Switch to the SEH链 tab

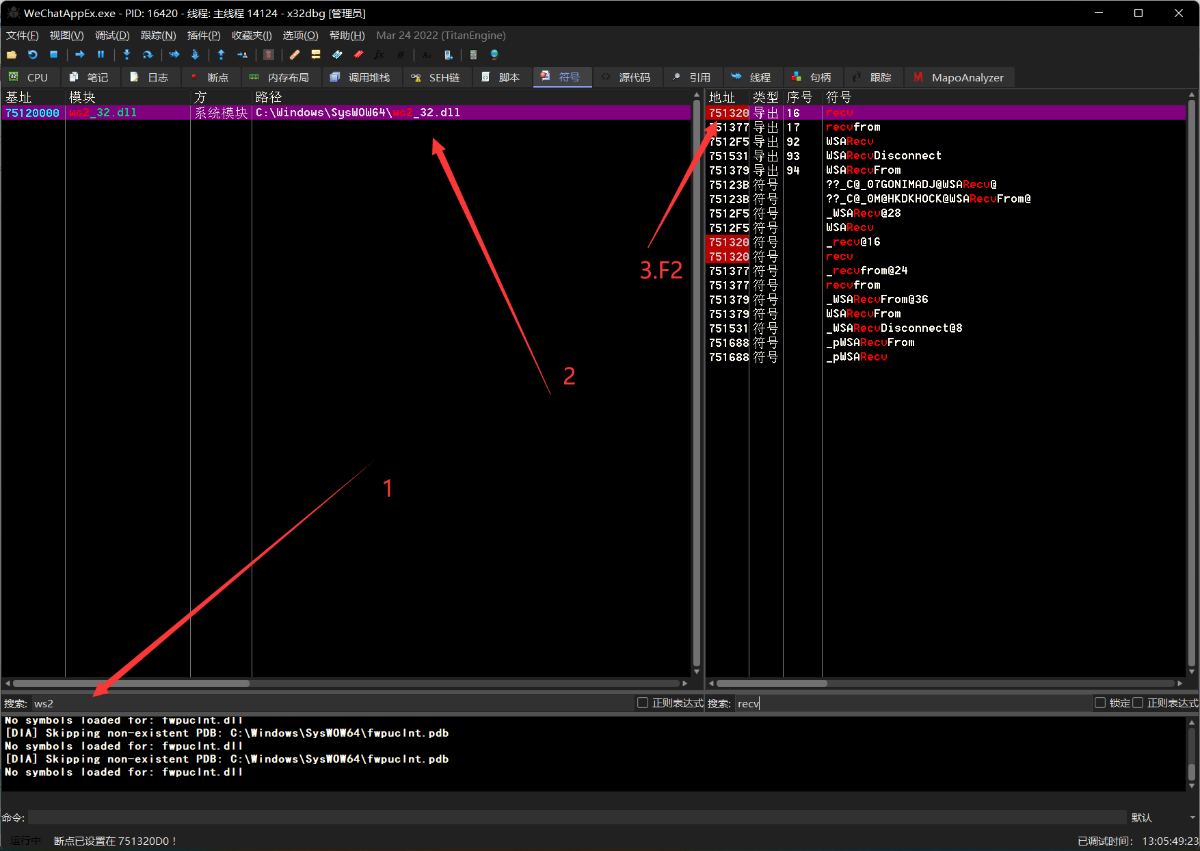(x=437, y=77)
